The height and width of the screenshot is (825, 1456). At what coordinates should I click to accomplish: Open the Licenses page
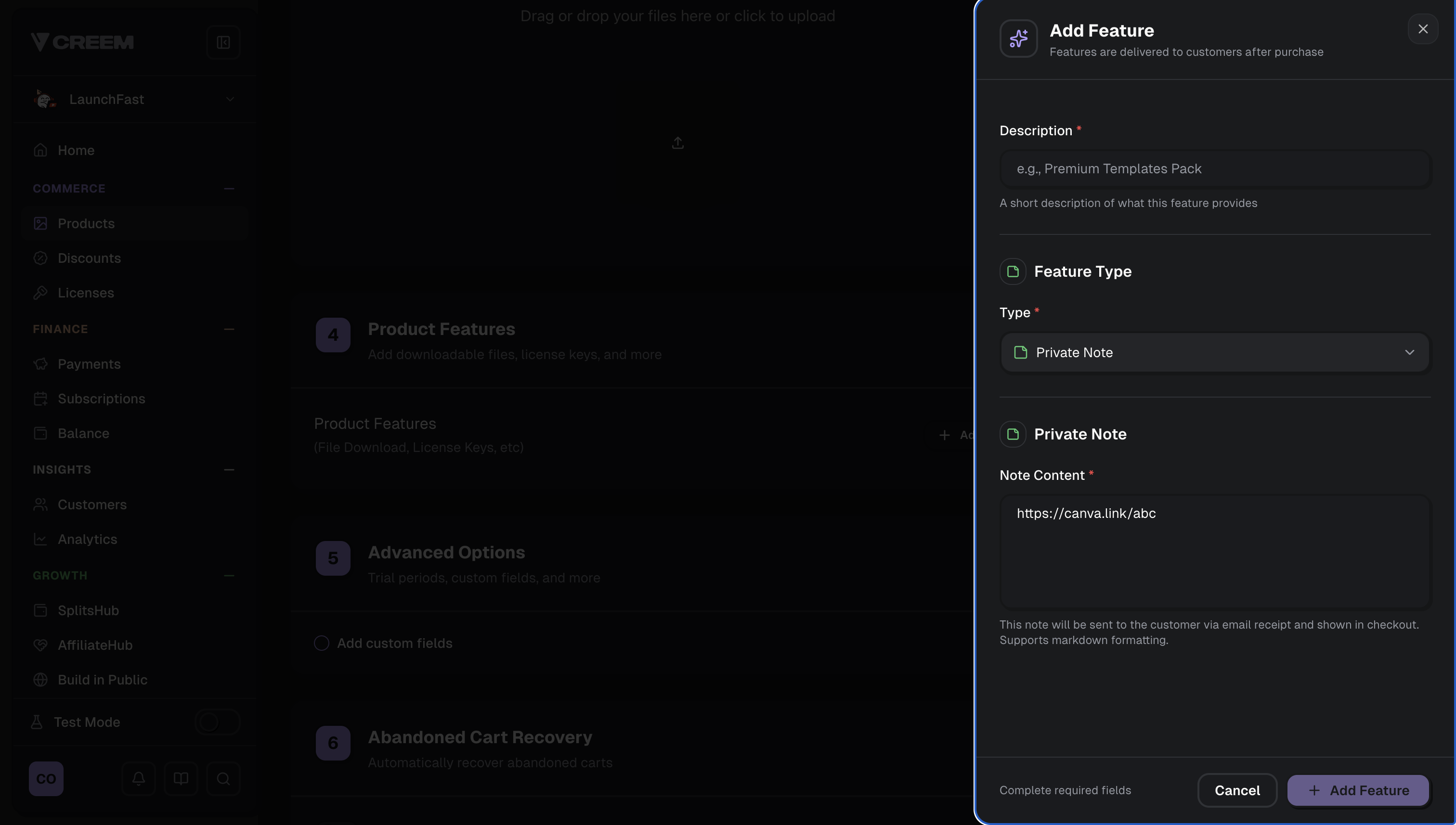click(134, 292)
